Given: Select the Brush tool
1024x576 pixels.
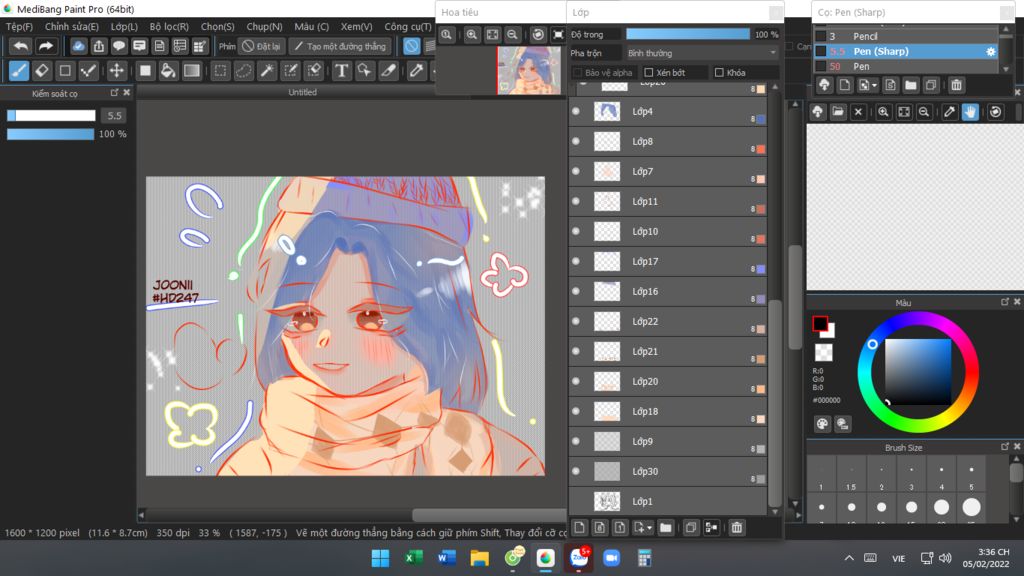Looking at the screenshot, I should point(19,71).
